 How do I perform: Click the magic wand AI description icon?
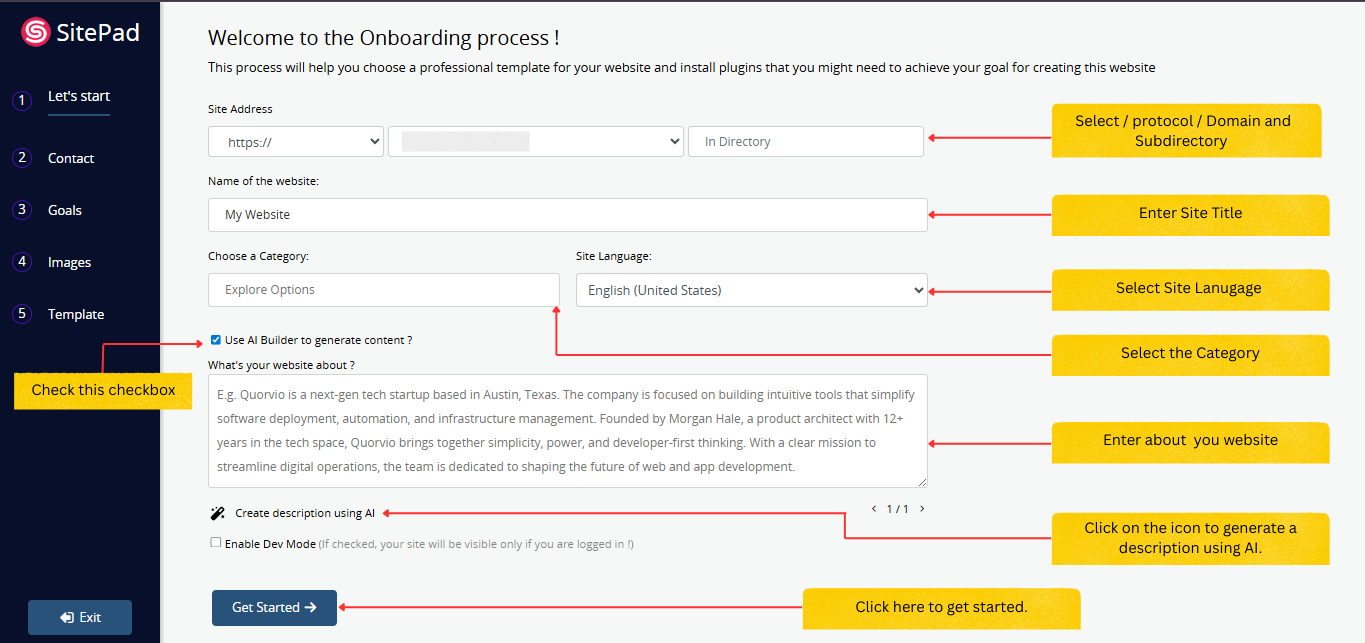point(218,513)
